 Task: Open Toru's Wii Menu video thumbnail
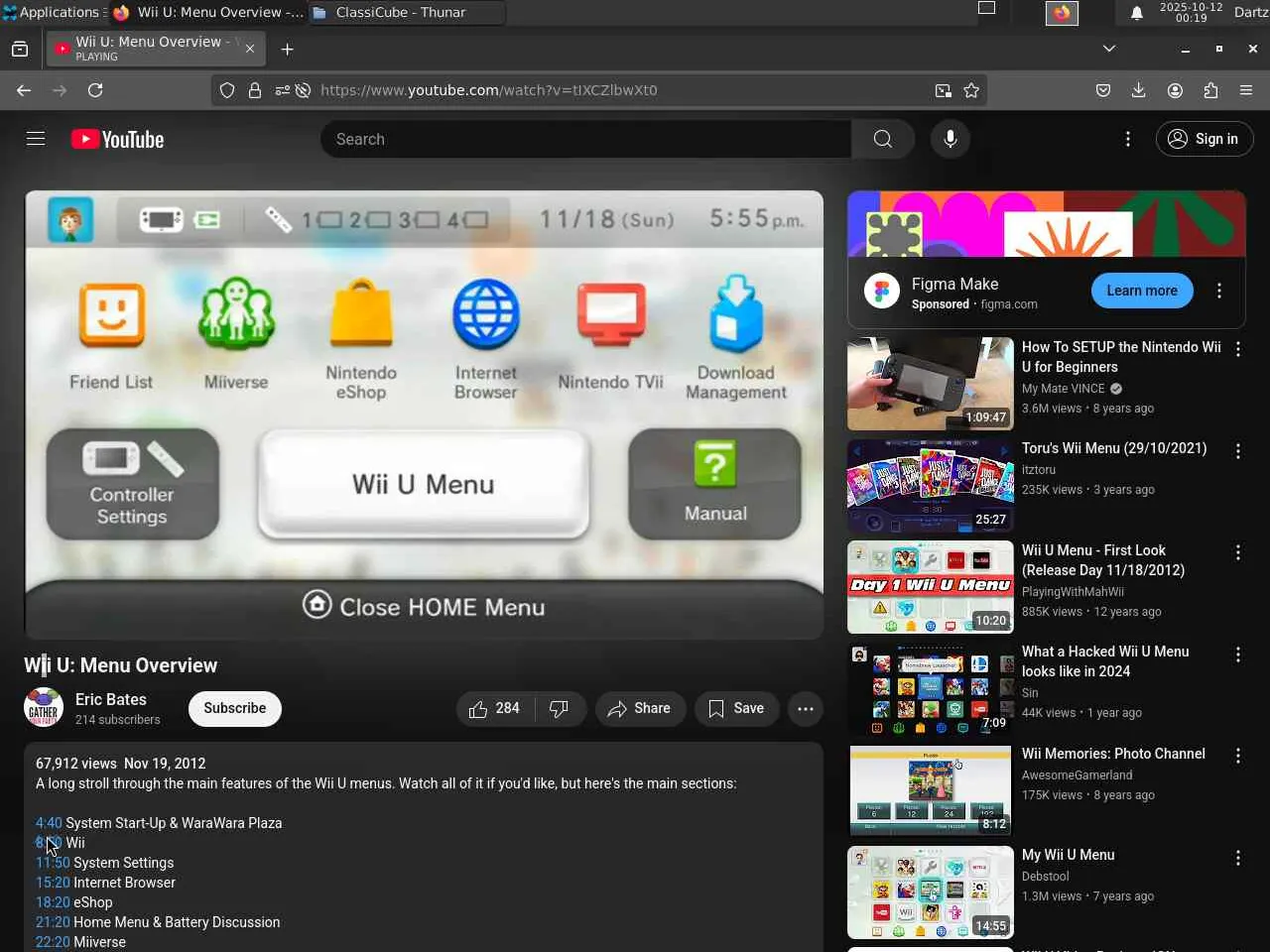coord(931,486)
